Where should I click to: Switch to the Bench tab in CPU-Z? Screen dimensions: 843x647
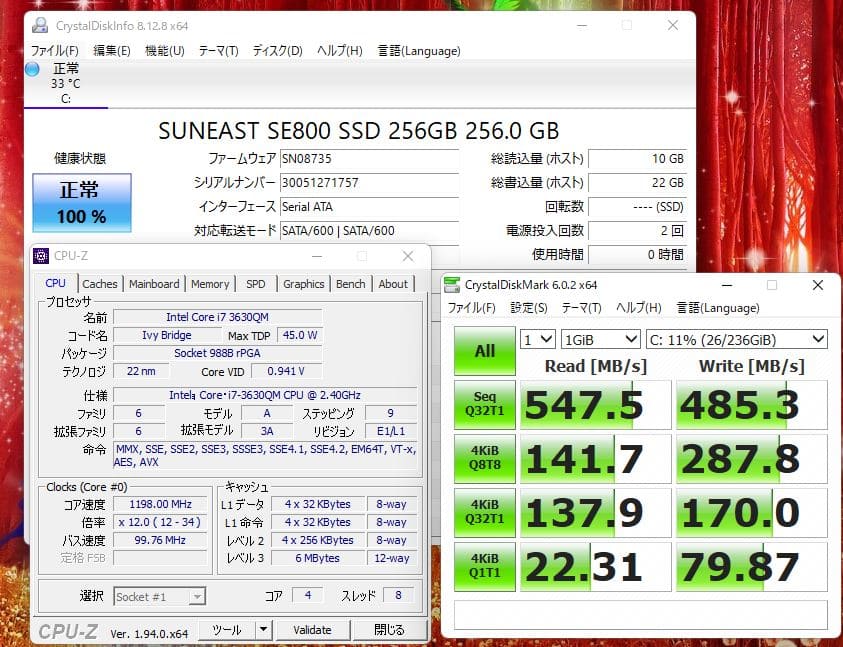click(351, 284)
